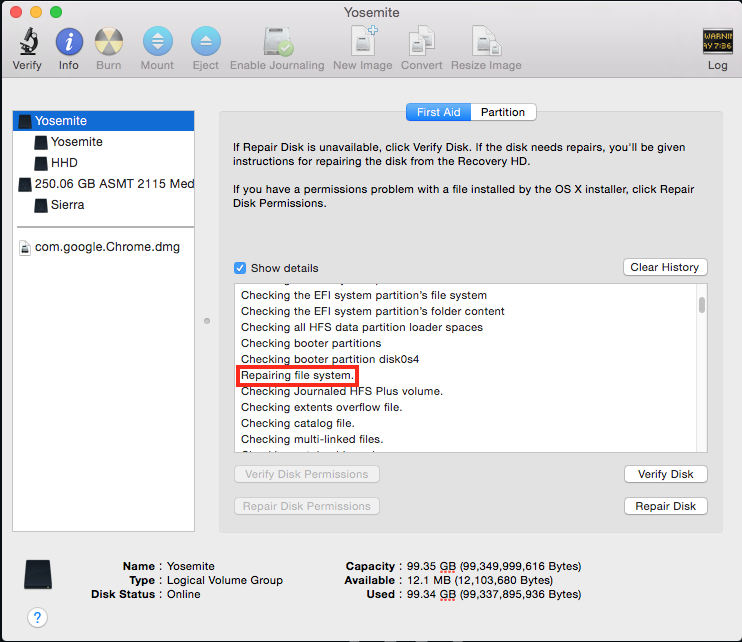Click the Resize Image toolbar icon
The height and width of the screenshot is (642, 742).
pos(486,41)
